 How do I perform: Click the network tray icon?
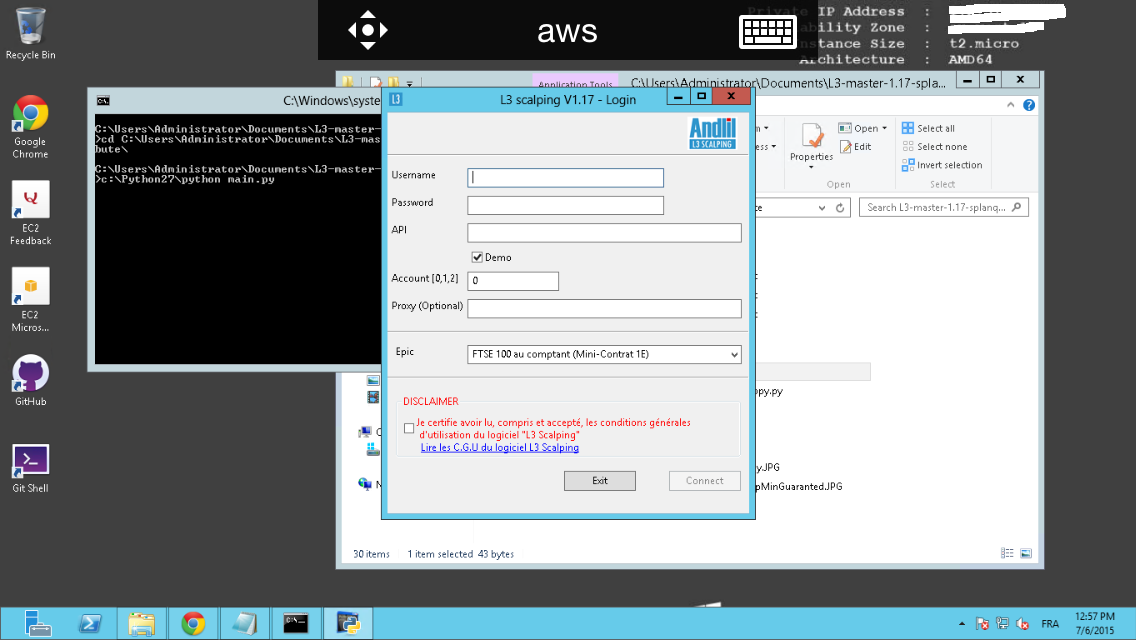coord(1003,623)
